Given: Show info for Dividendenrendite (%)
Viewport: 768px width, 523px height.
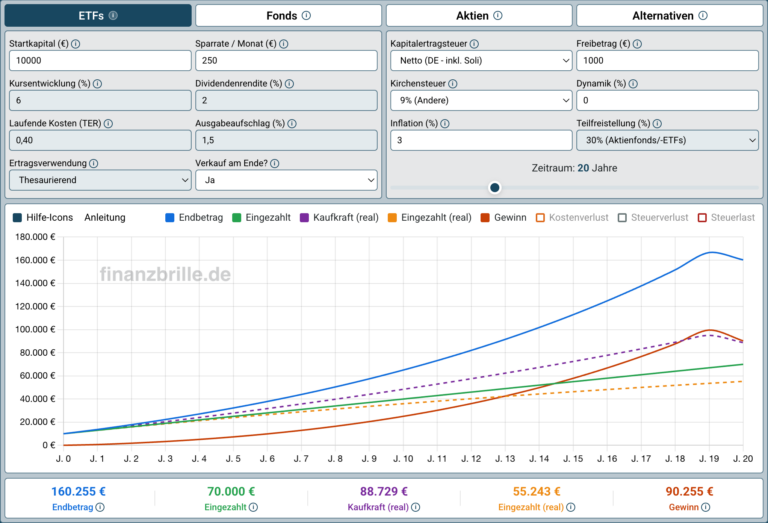Looking at the screenshot, I should (x=289, y=84).
